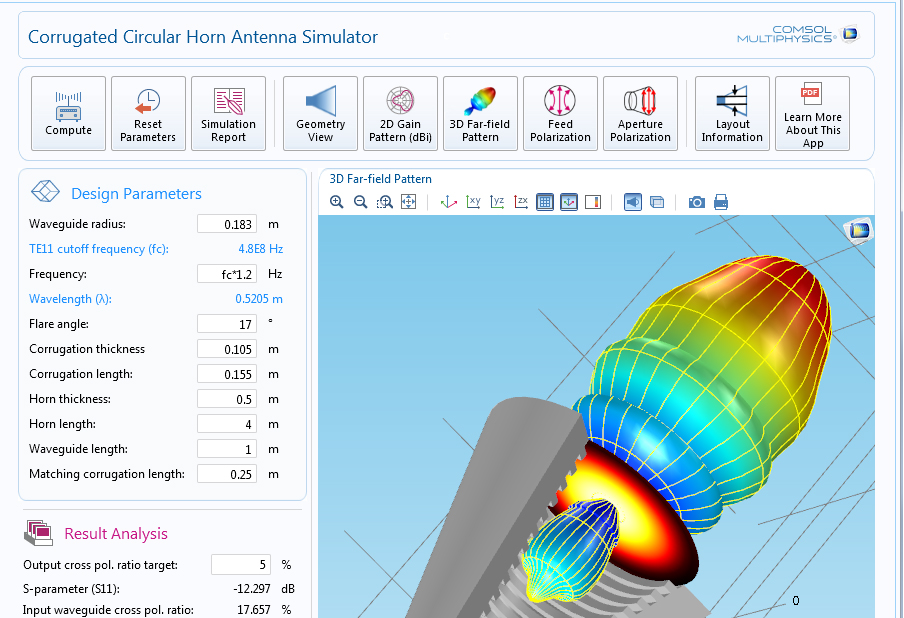Switch to the ZX plane view
Image resolution: width=904 pixels, height=618 pixels.
point(521,202)
